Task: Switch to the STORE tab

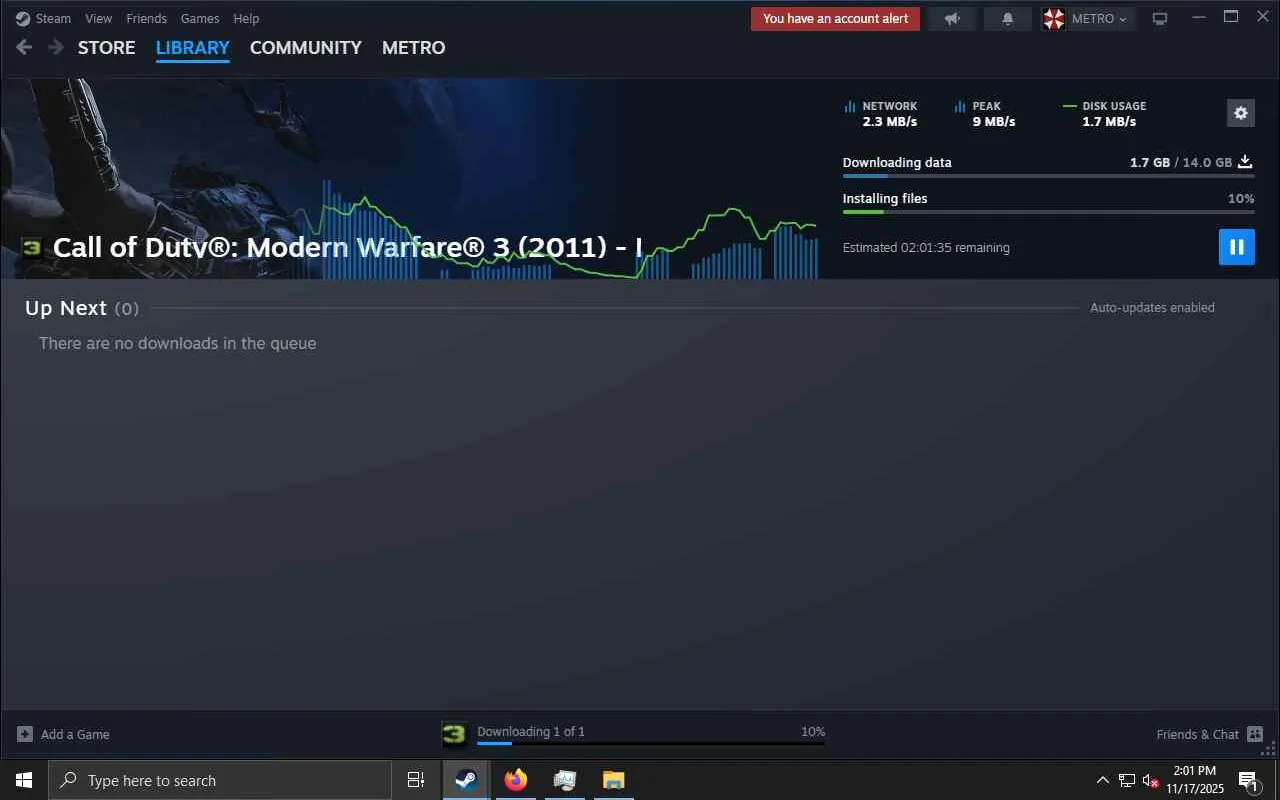Action: pos(107,47)
